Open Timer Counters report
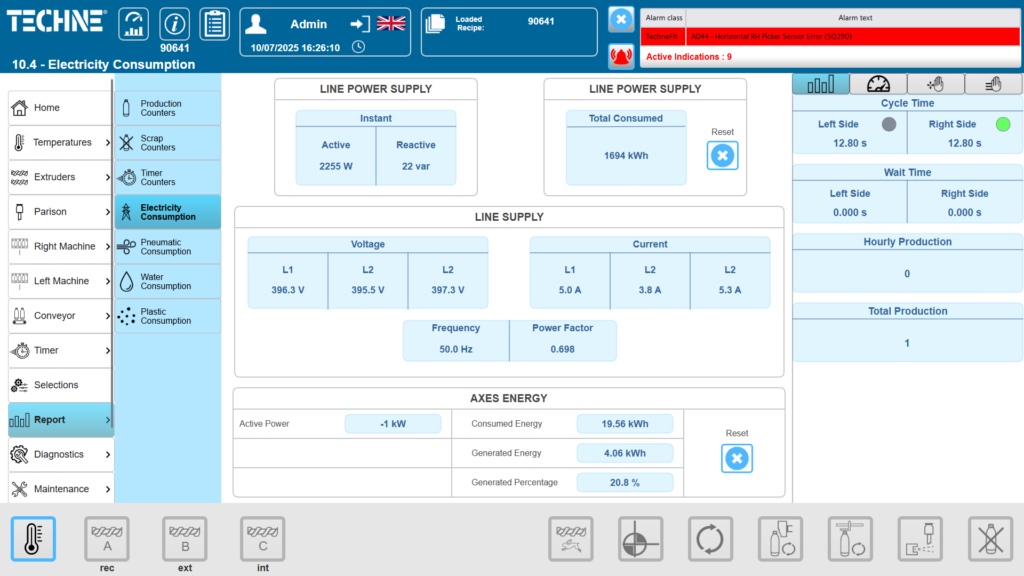Viewport: 1024px width, 576px height. point(168,177)
